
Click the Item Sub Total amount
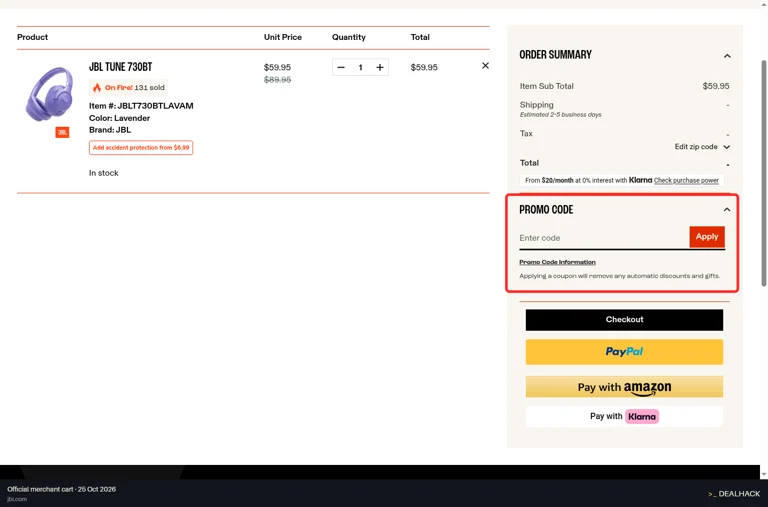pyautogui.click(x=716, y=86)
